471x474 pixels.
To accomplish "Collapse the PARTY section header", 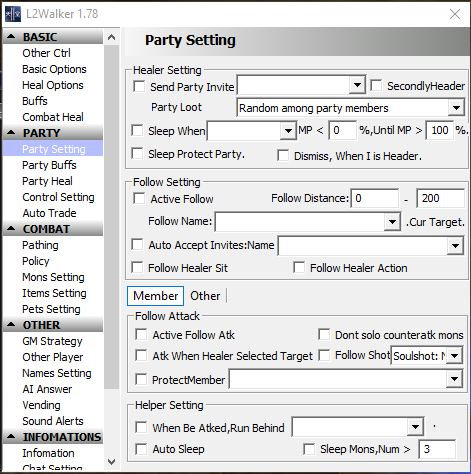I will click(53, 133).
